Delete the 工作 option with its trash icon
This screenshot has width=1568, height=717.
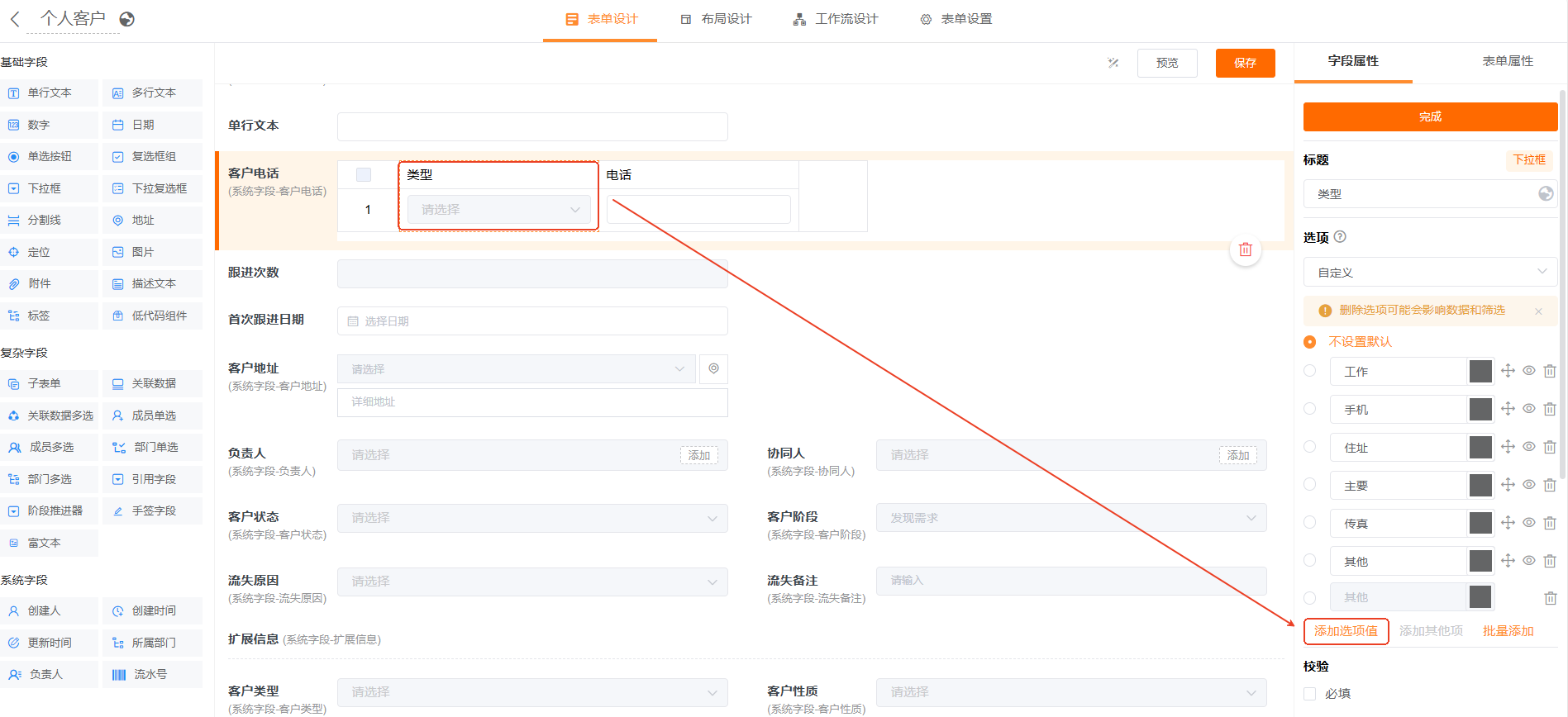1550,372
